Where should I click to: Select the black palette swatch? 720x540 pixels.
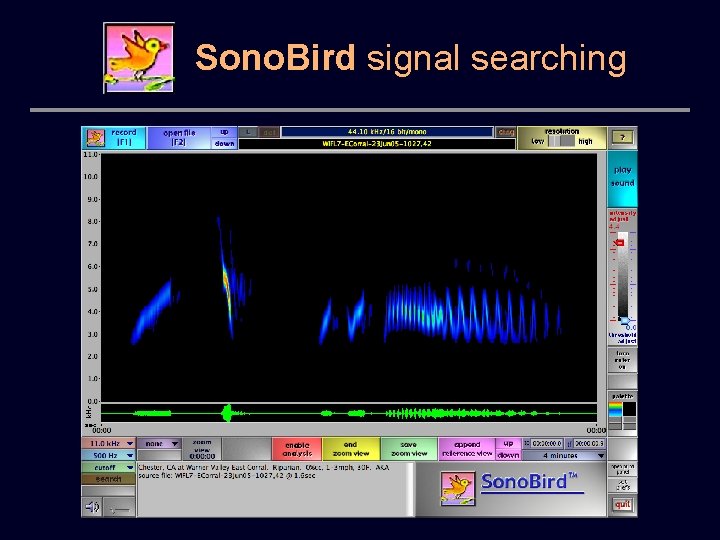(630, 409)
